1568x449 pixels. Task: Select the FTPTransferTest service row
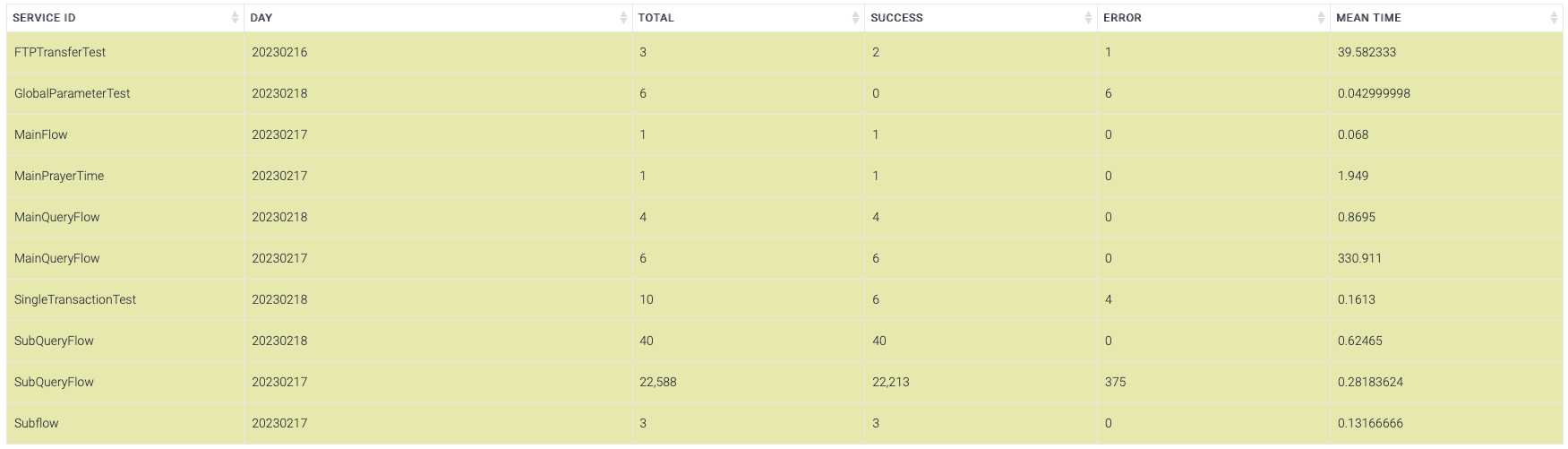(60, 52)
